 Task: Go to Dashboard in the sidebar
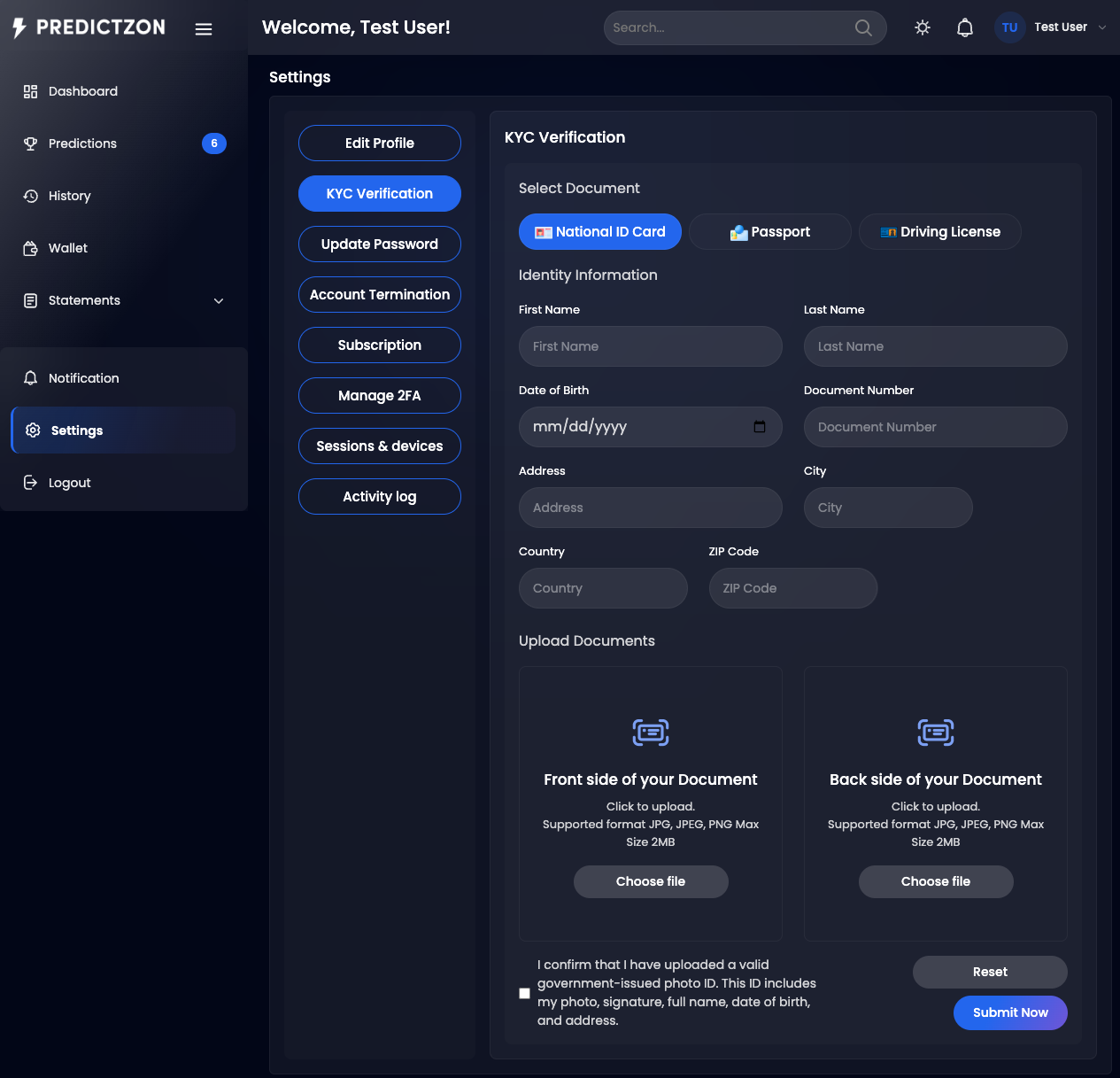(124, 91)
